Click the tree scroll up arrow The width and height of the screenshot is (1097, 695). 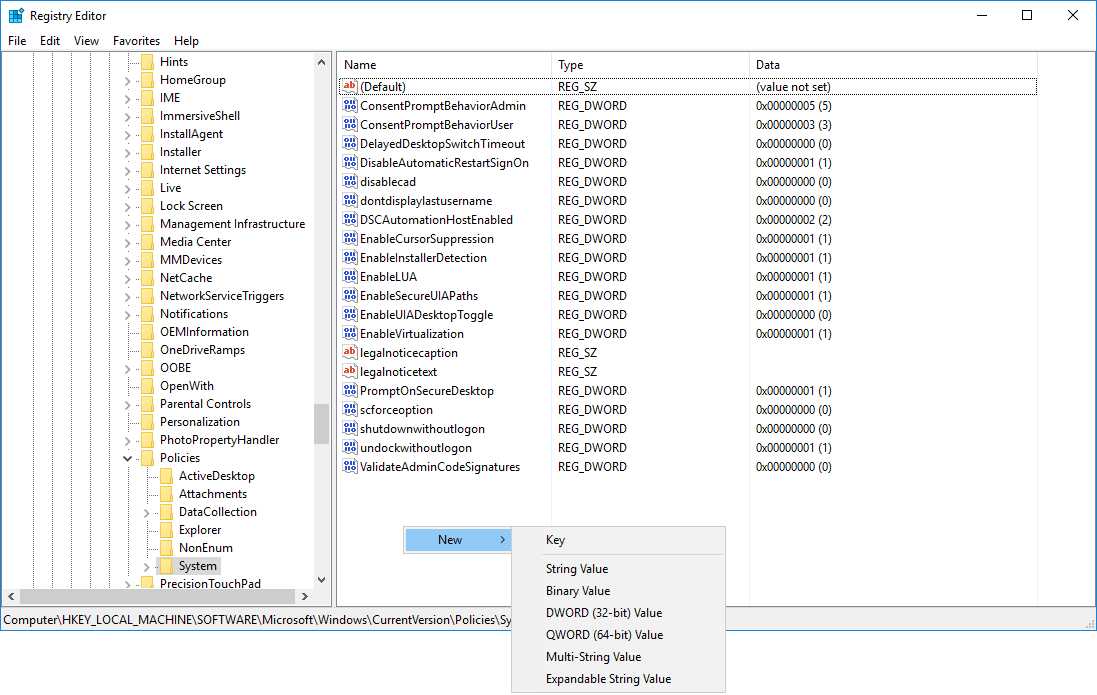click(321, 62)
